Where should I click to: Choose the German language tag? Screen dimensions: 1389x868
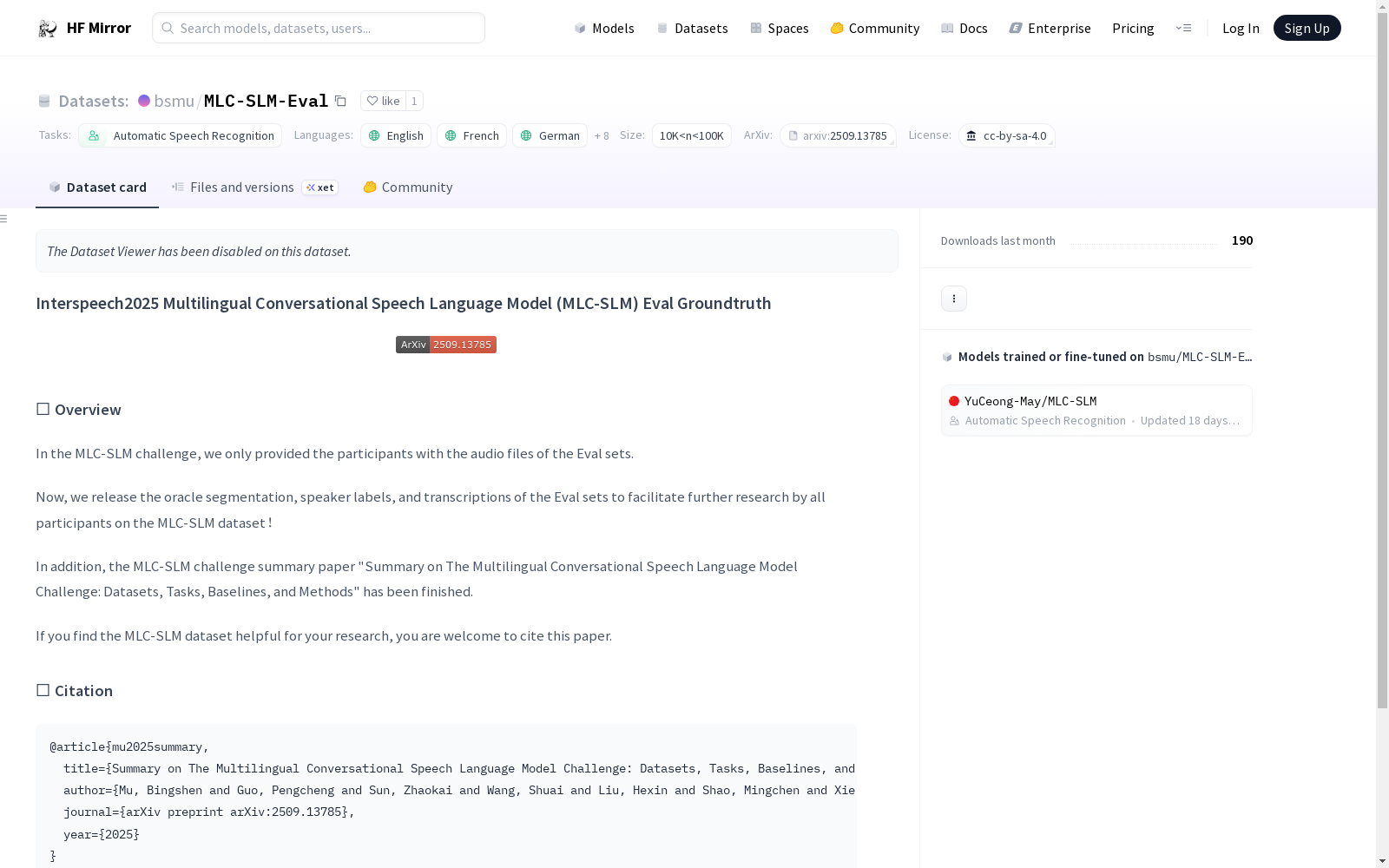tap(550, 135)
